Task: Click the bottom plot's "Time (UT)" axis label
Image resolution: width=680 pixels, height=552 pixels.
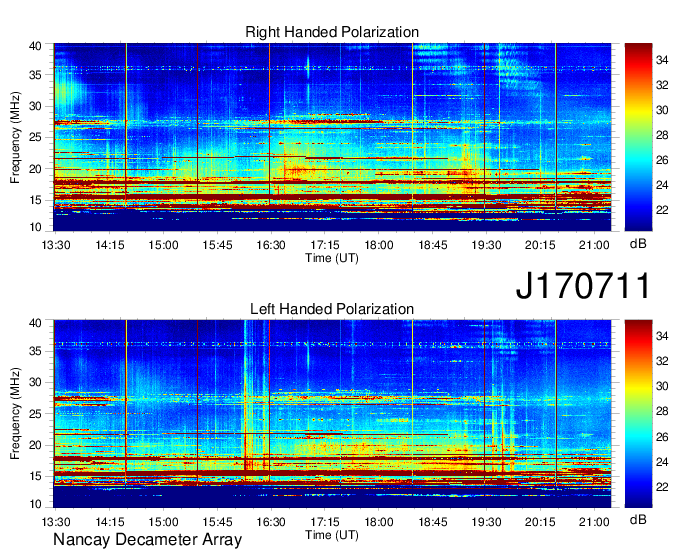Action: pyautogui.click(x=332, y=535)
